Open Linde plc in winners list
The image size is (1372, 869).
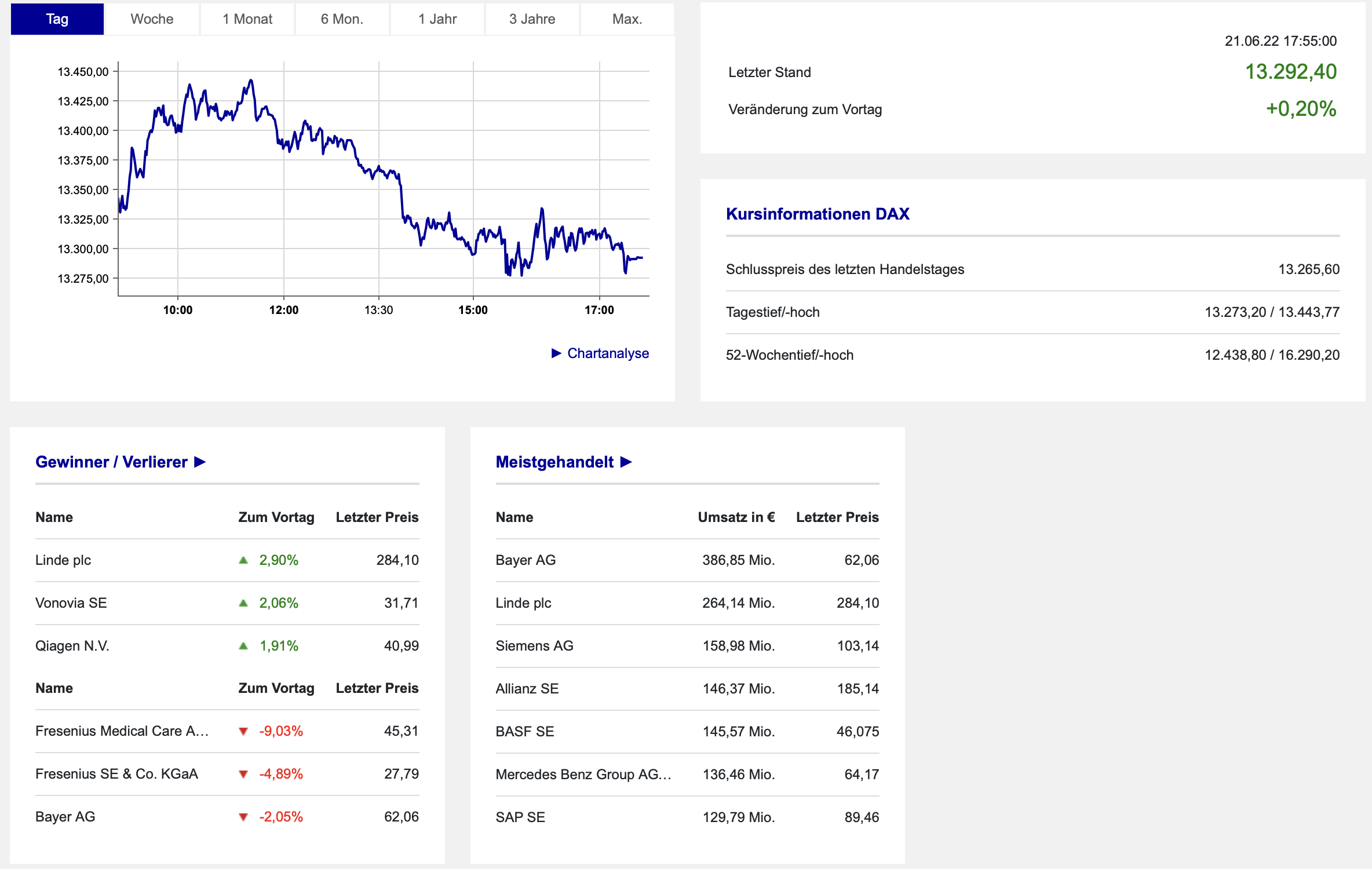tap(63, 560)
